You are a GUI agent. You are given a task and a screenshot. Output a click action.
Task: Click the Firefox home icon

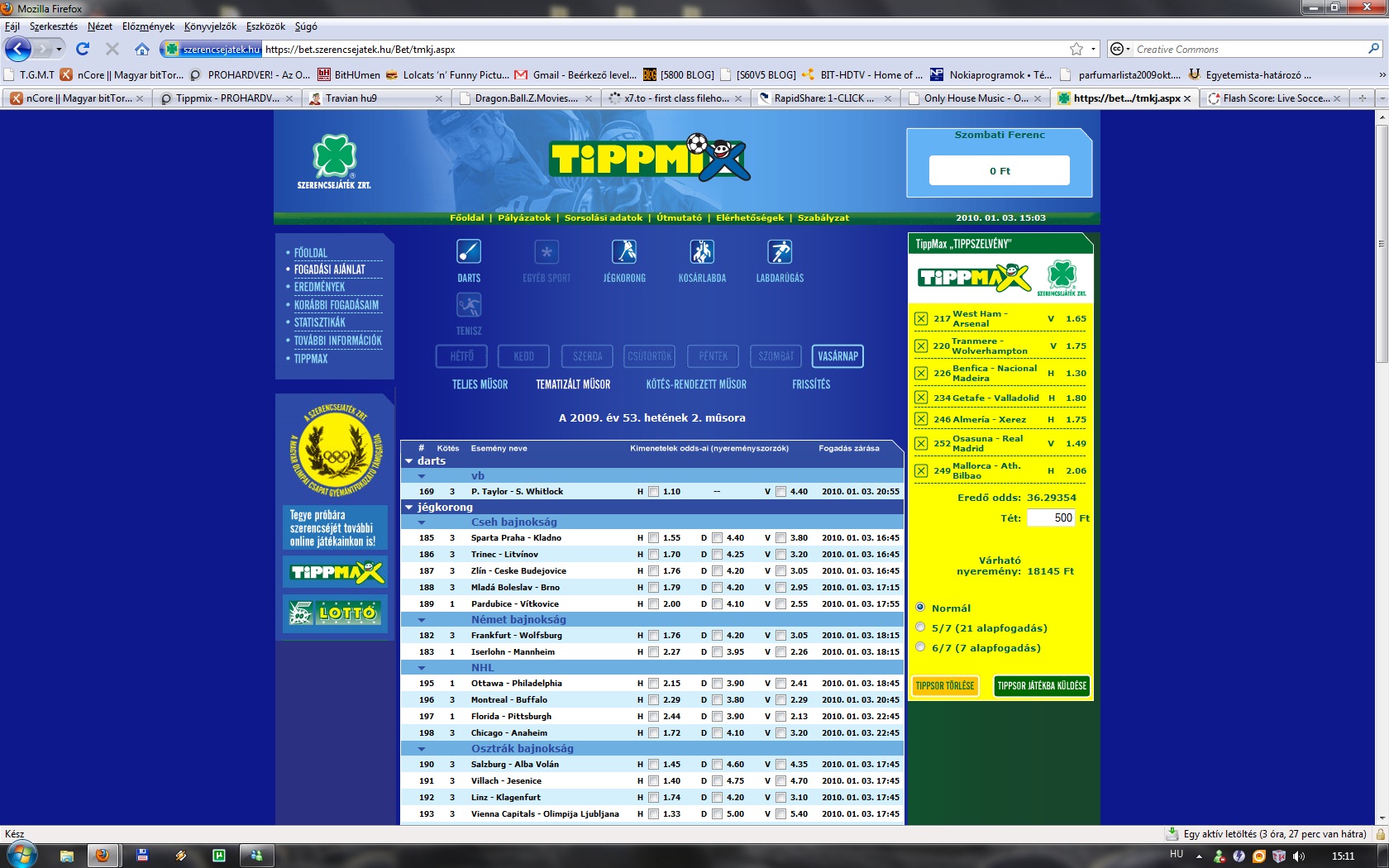click(142, 49)
